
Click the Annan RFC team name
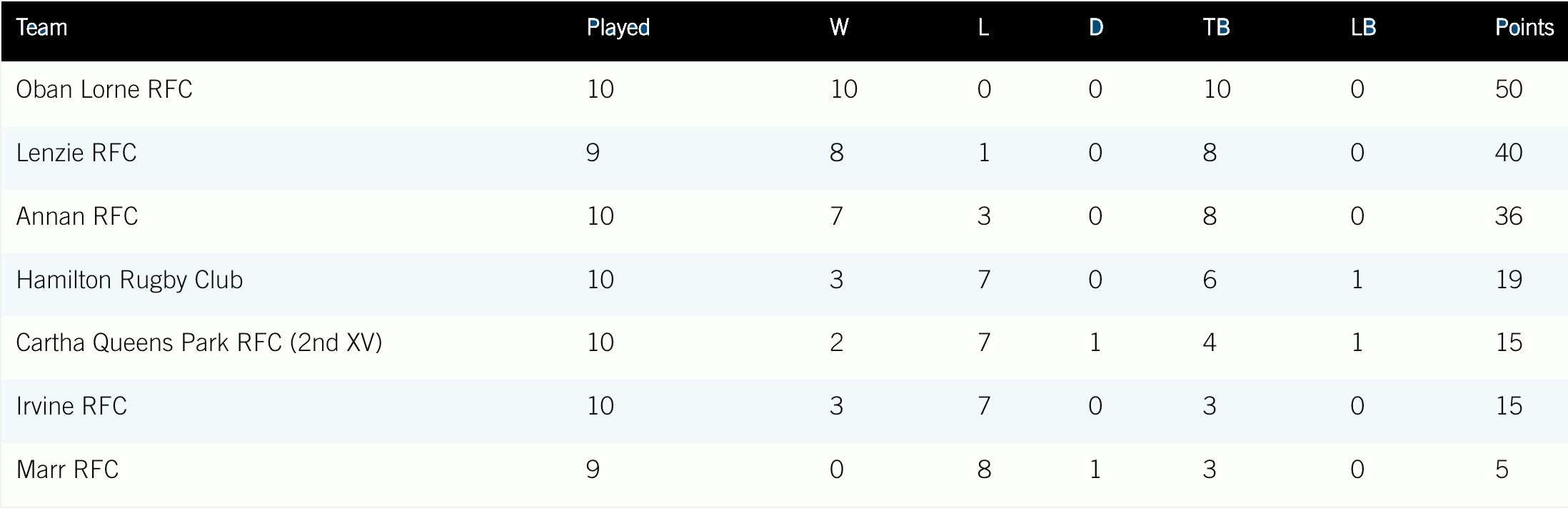click(x=77, y=216)
